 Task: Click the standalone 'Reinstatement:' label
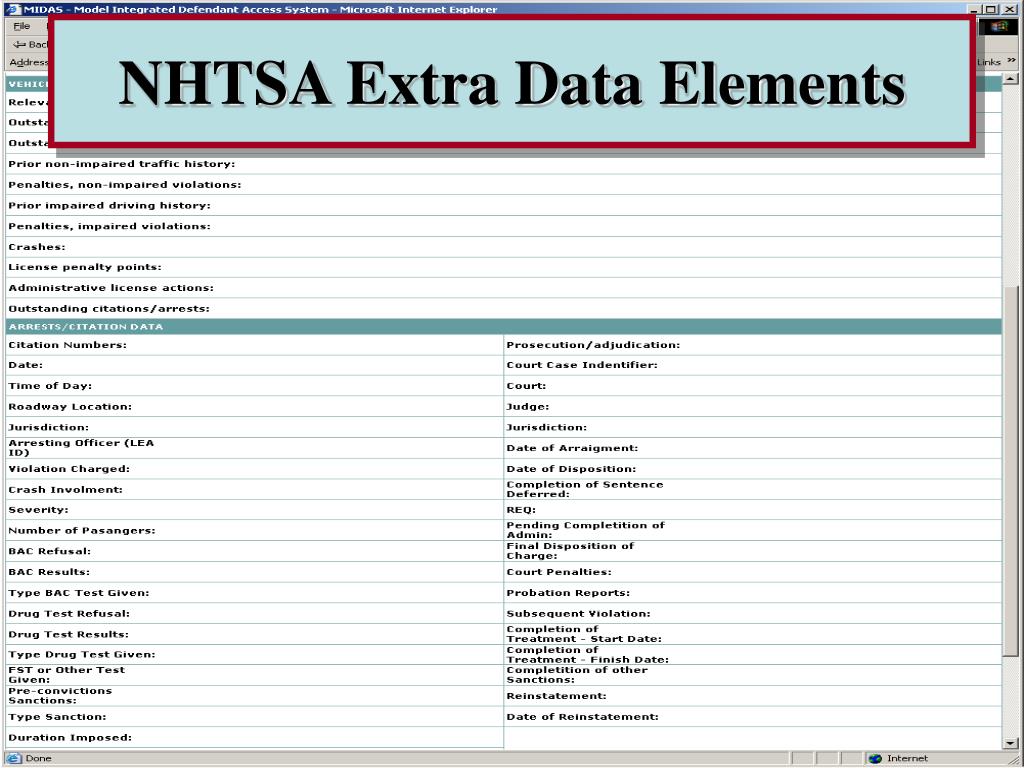click(556, 696)
